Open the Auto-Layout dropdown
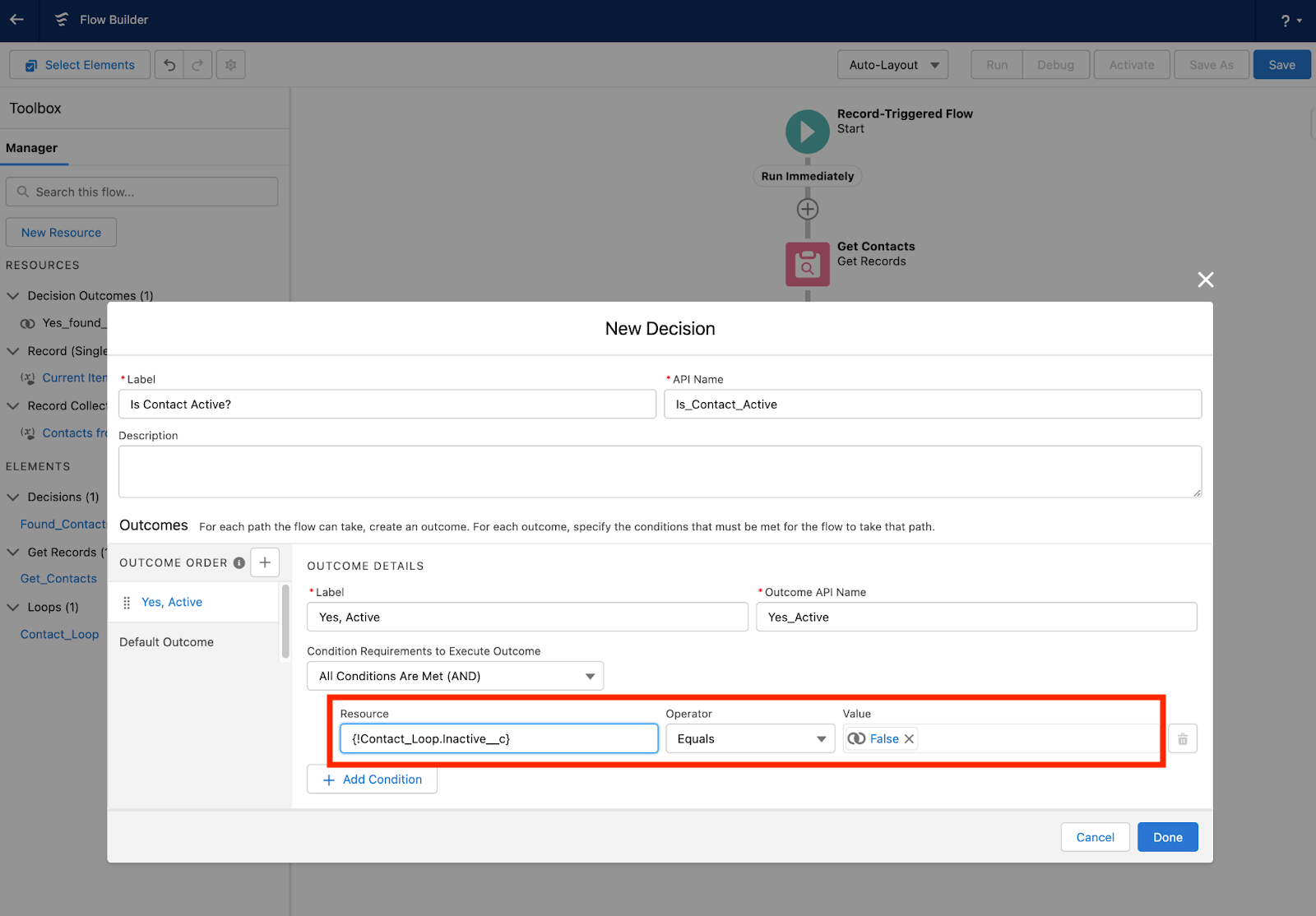This screenshot has width=1316, height=916. (x=892, y=64)
